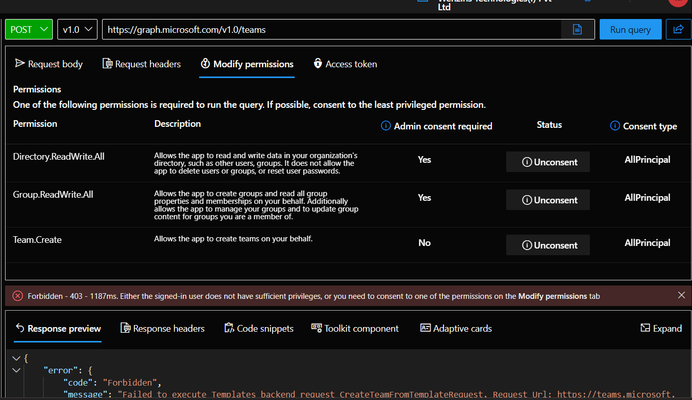
Task: Expand the response panel
Action: pos(661,328)
